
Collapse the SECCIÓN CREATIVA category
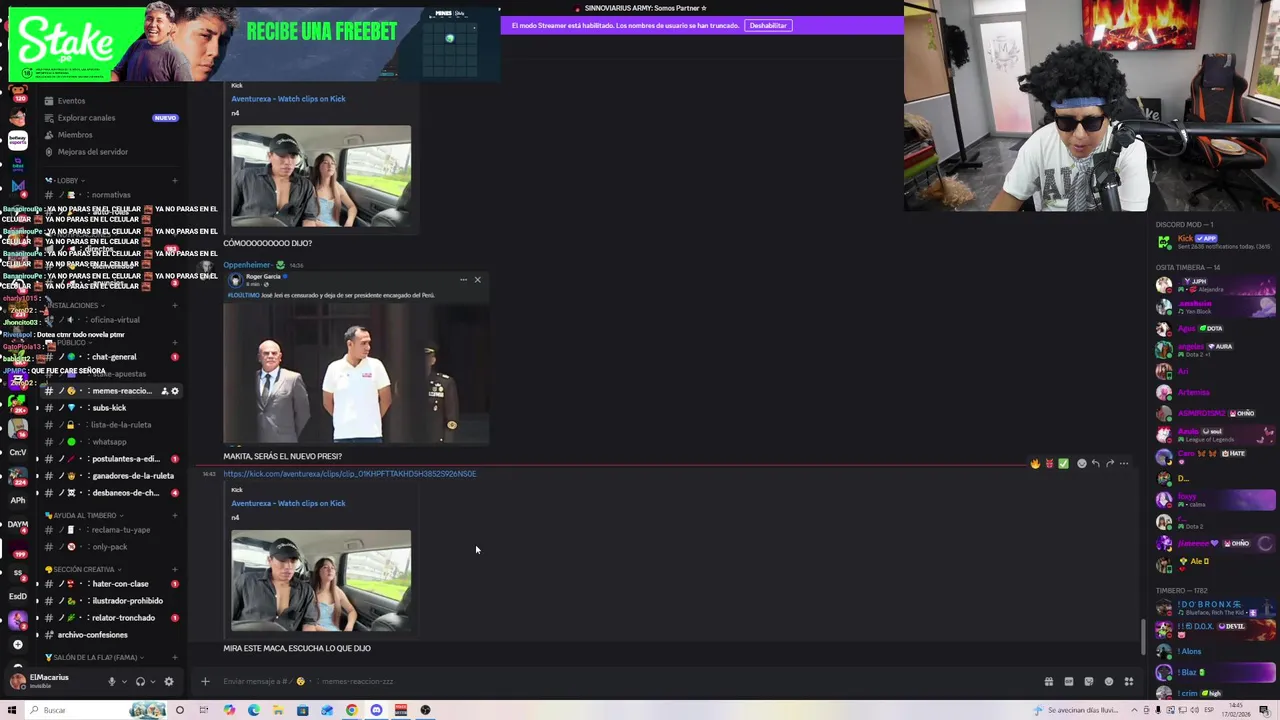pos(82,570)
